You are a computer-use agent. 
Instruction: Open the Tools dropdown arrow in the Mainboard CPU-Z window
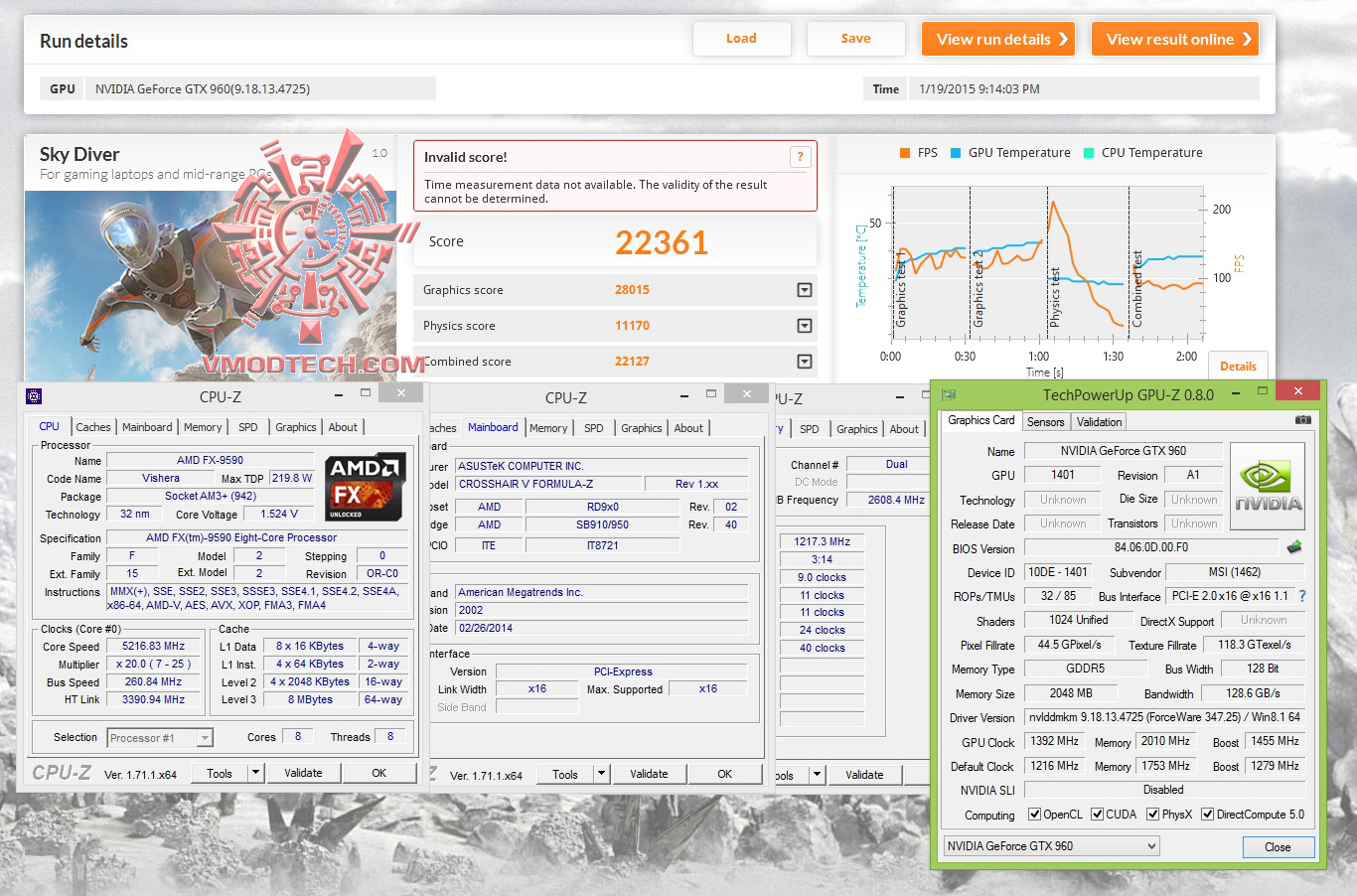[x=601, y=774]
